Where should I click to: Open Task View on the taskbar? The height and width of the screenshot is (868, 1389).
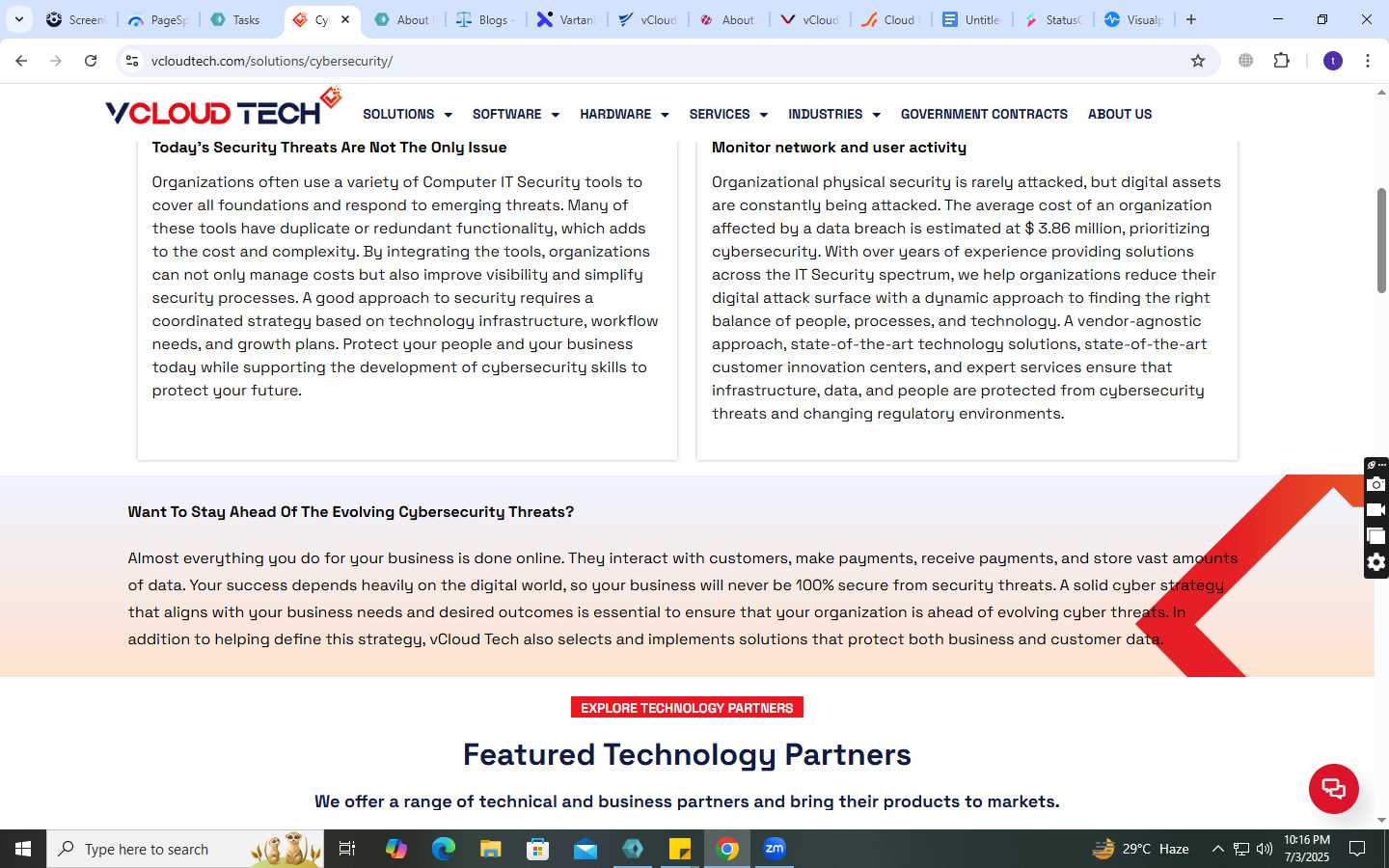tap(347, 849)
